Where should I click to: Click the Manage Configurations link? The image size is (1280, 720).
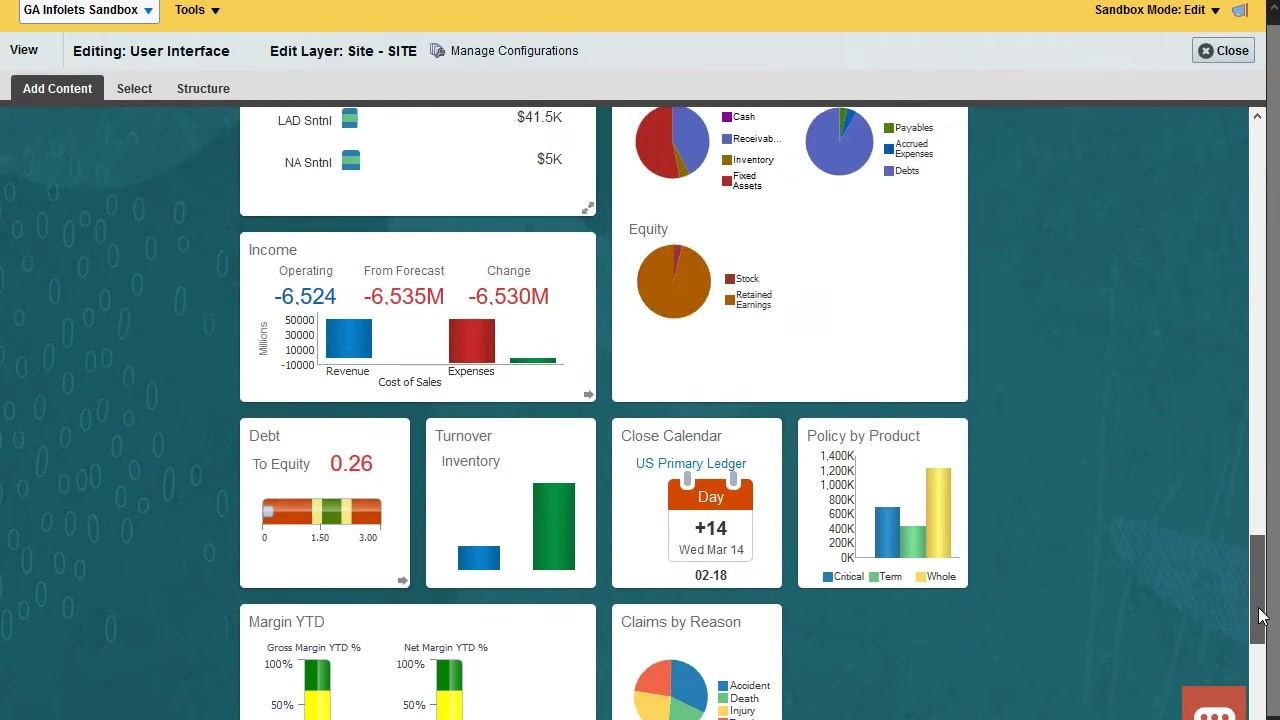coord(514,51)
